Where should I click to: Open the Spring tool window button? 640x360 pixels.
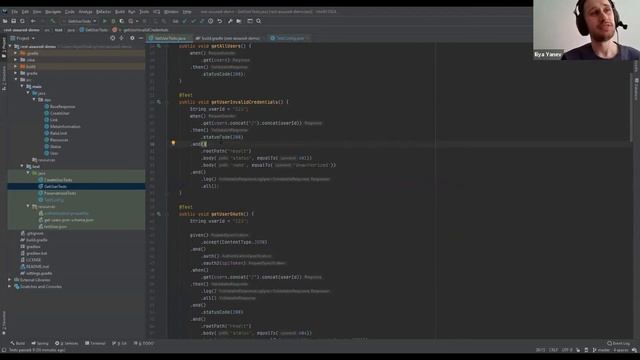point(40,343)
